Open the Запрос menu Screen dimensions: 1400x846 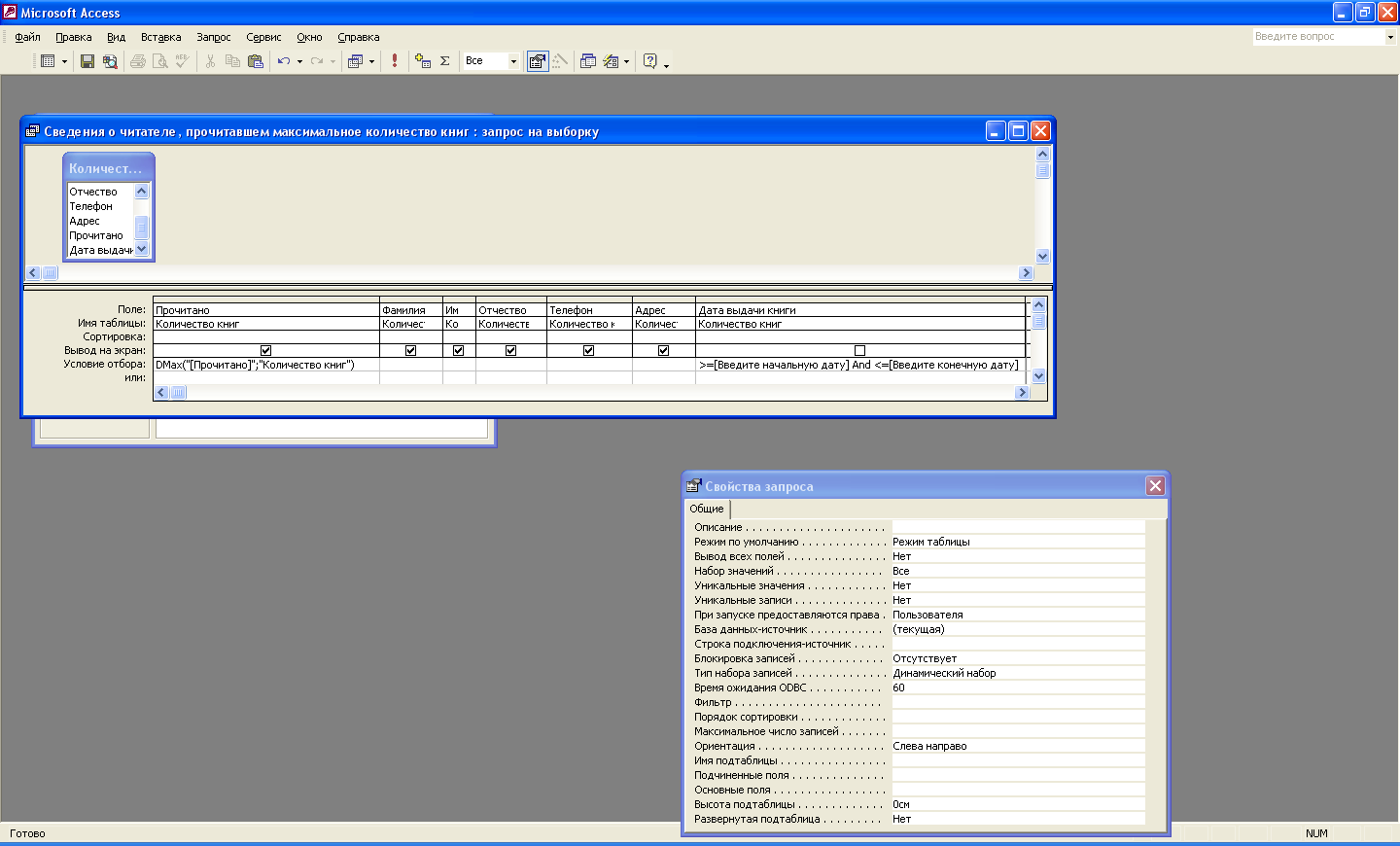[213, 37]
